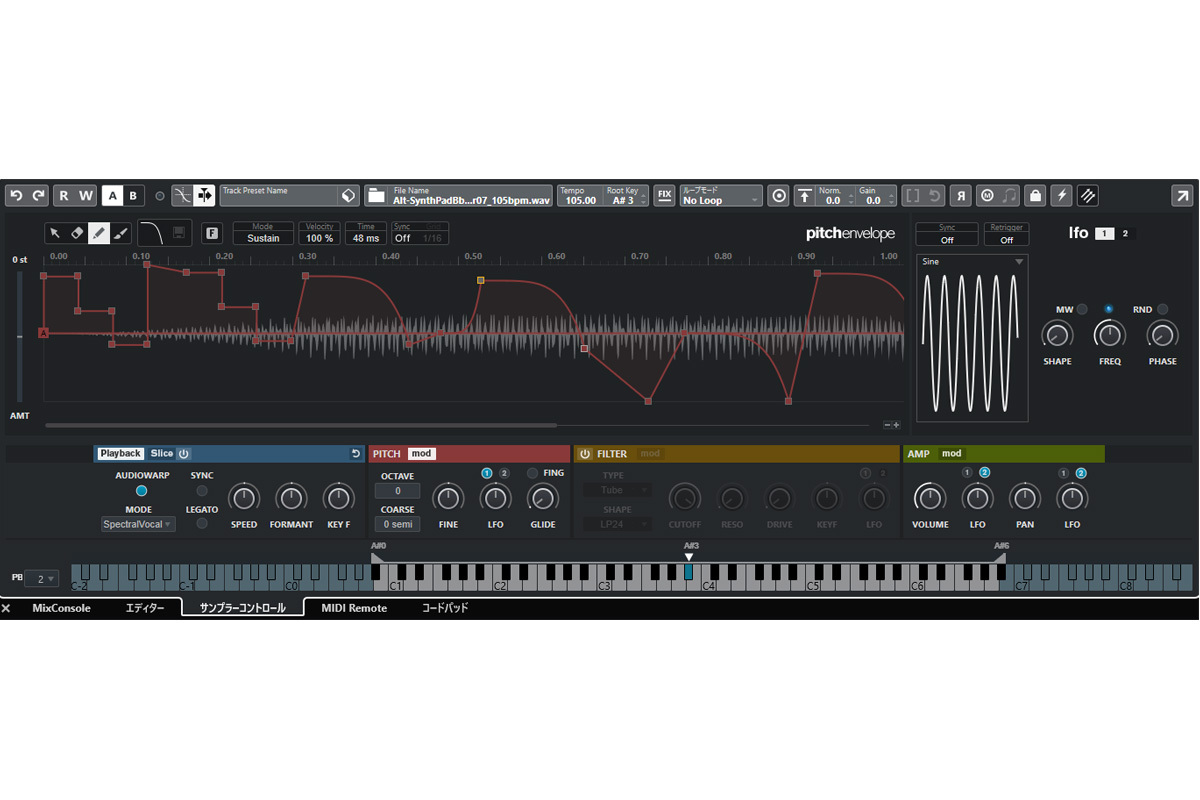The width and height of the screenshot is (1200, 800).
Task: Click the Reverse Sample icon in the toolbar
Action: 961,195
